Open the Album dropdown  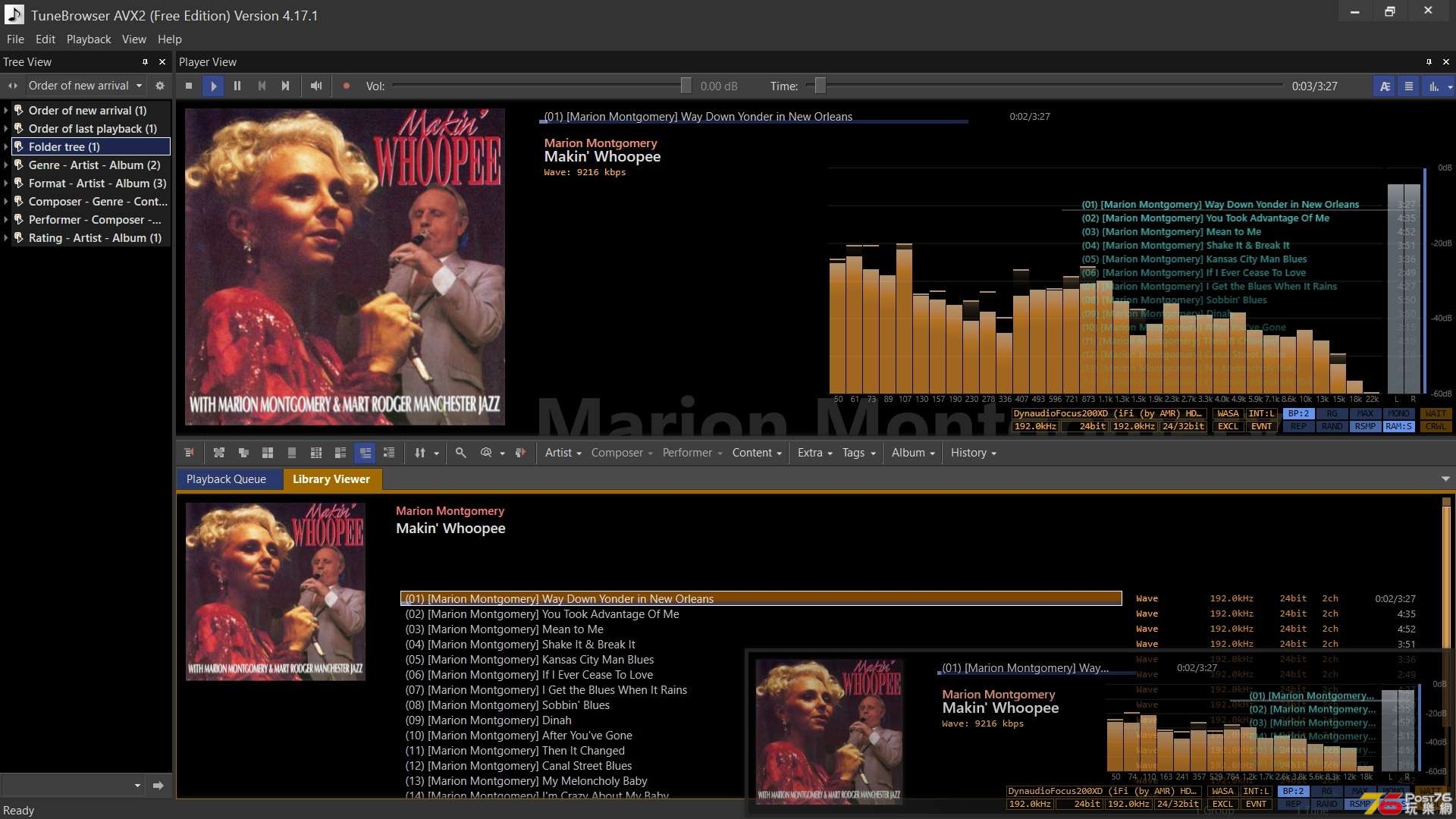click(913, 453)
